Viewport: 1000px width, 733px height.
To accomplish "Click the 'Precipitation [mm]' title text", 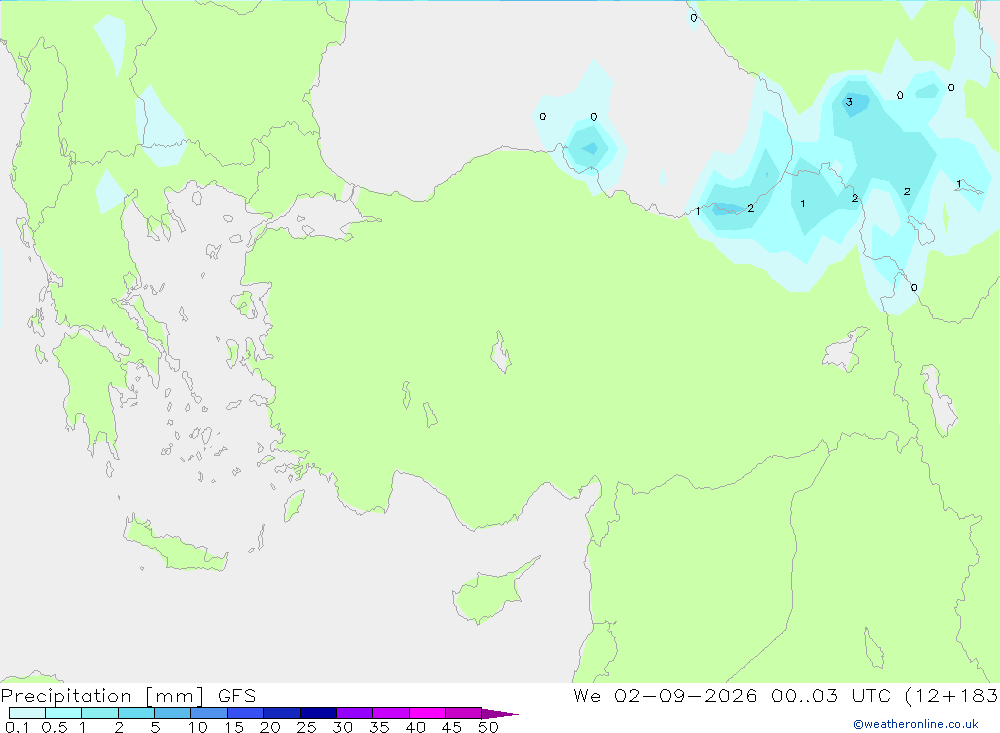I will coord(103,696).
